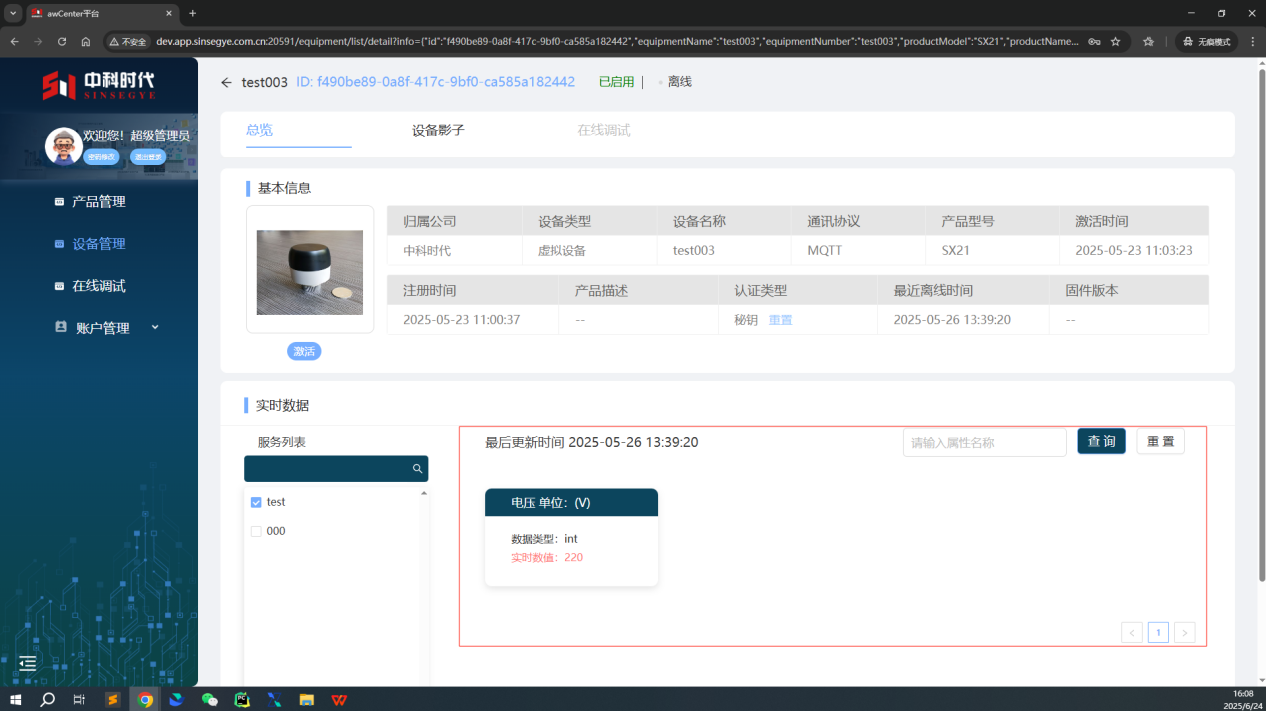Viewport: 1266px width, 711px height.
Task: Reload the page with the refresh icon
Action: 62,42
